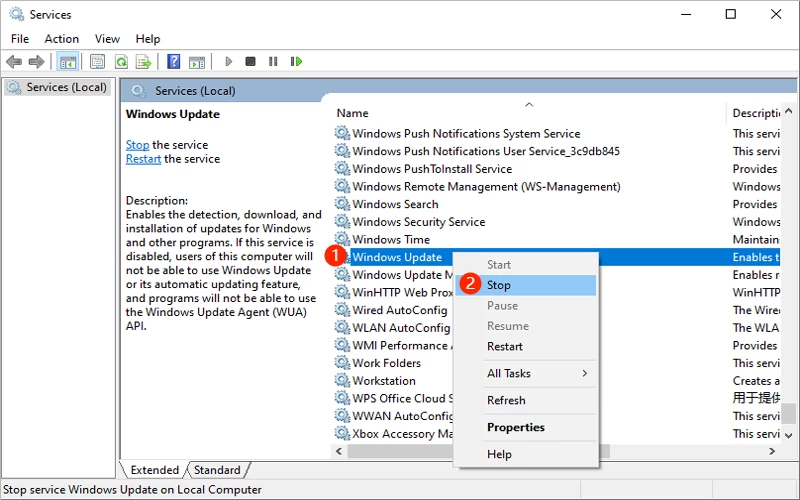The image size is (800, 500).
Task: Click gear icon beside Windows Search
Action: coord(342,204)
